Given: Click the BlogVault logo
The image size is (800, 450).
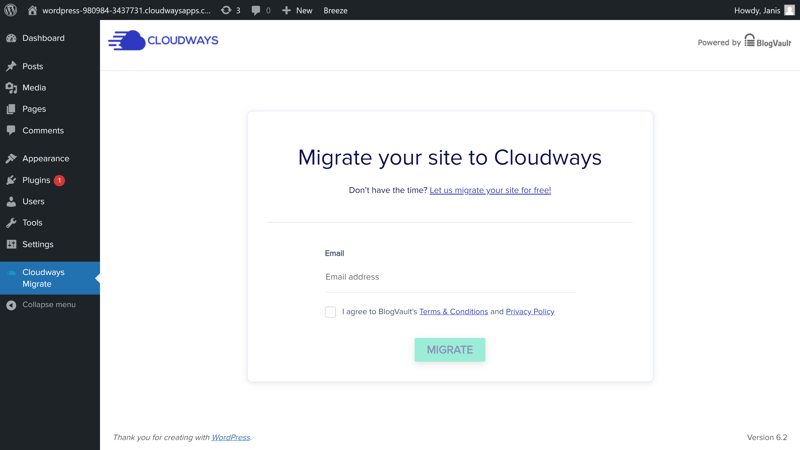Looking at the screenshot, I should [x=767, y=42].
